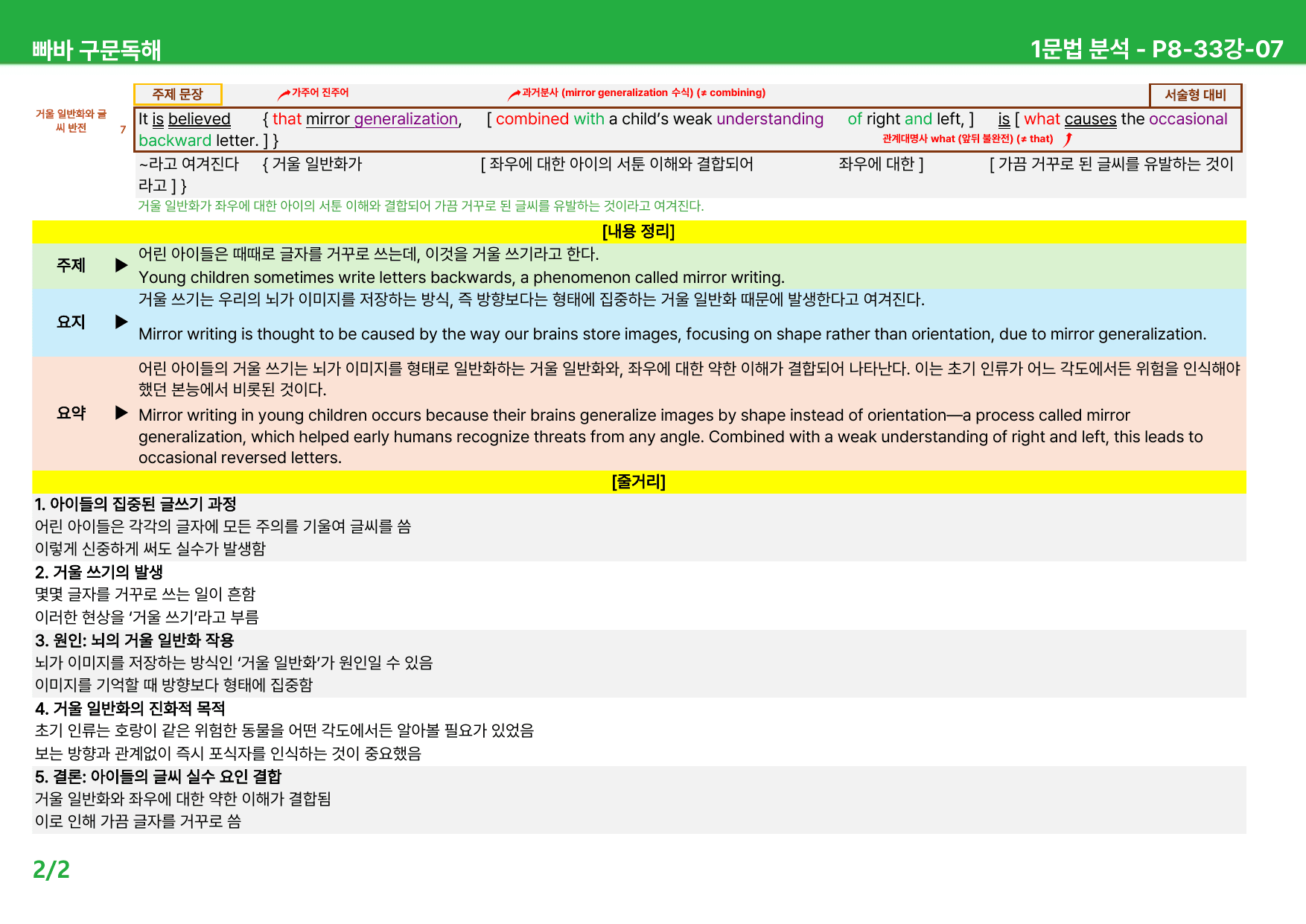The image size is (1306, 924).
Task: Click the red arrow before 과거분사 annotation
Action: point(514,94)
